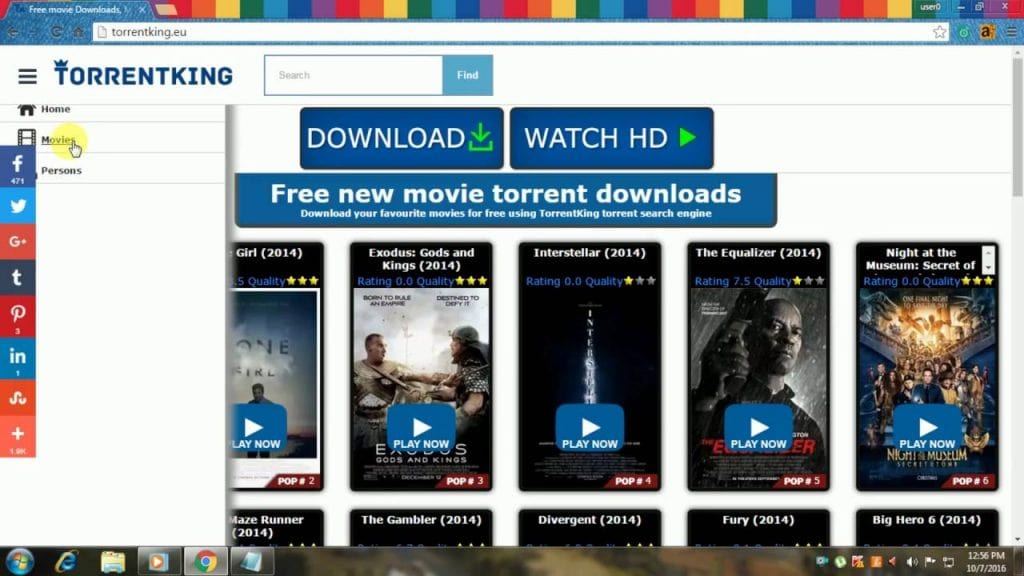Open media player from taskbar

click(x=158, y=562)
